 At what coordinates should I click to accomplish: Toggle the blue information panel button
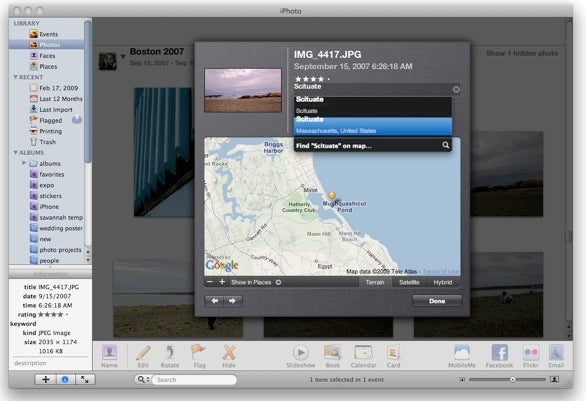65,379
